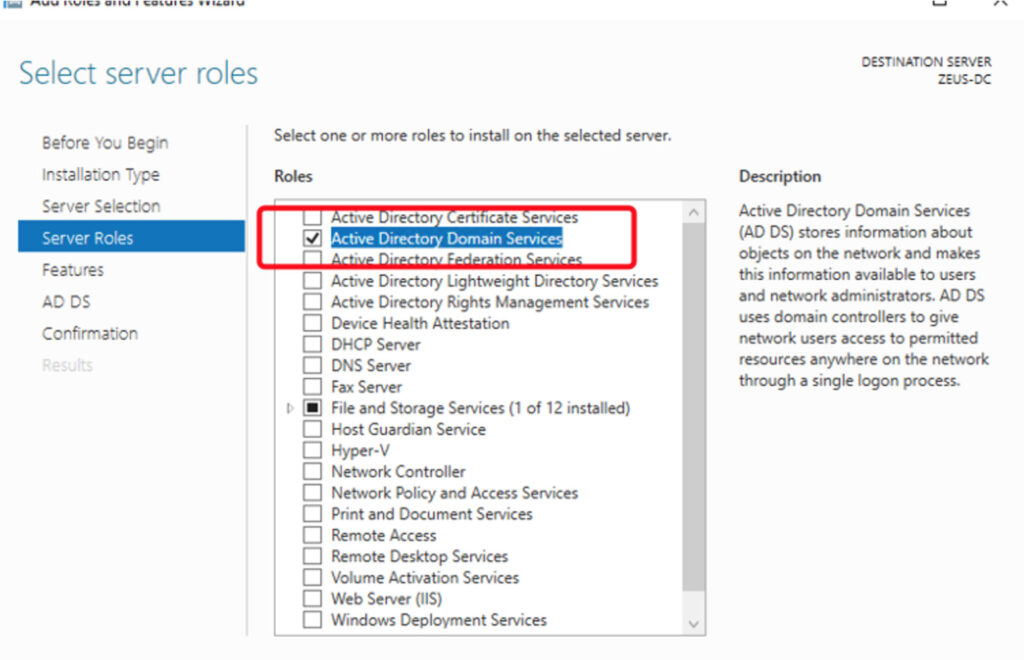Click the roles list scroll up arrow
1024x660 pixels.
[694, 212]
